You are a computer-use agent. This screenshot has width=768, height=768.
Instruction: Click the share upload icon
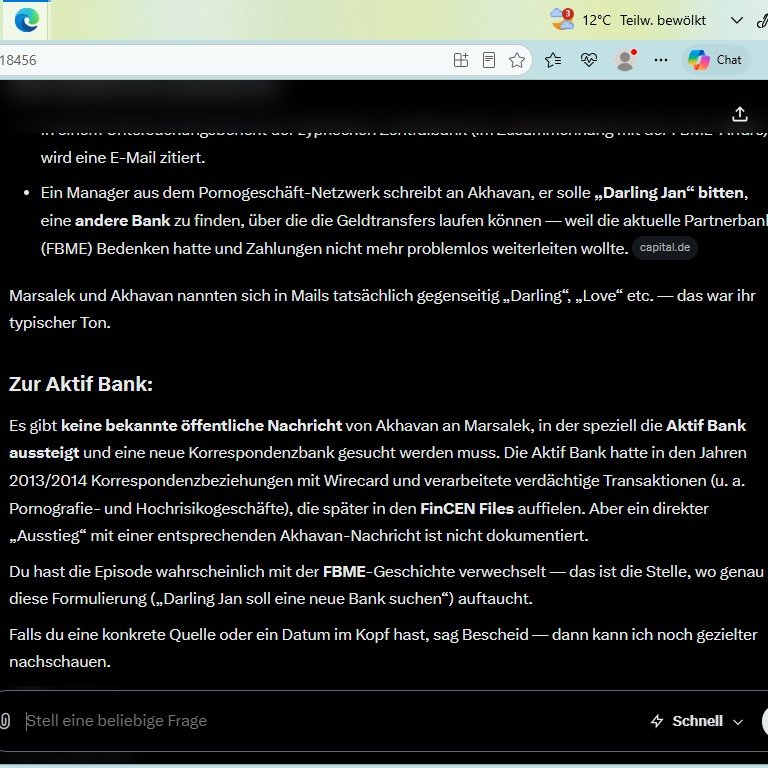[x=740, y=114]
